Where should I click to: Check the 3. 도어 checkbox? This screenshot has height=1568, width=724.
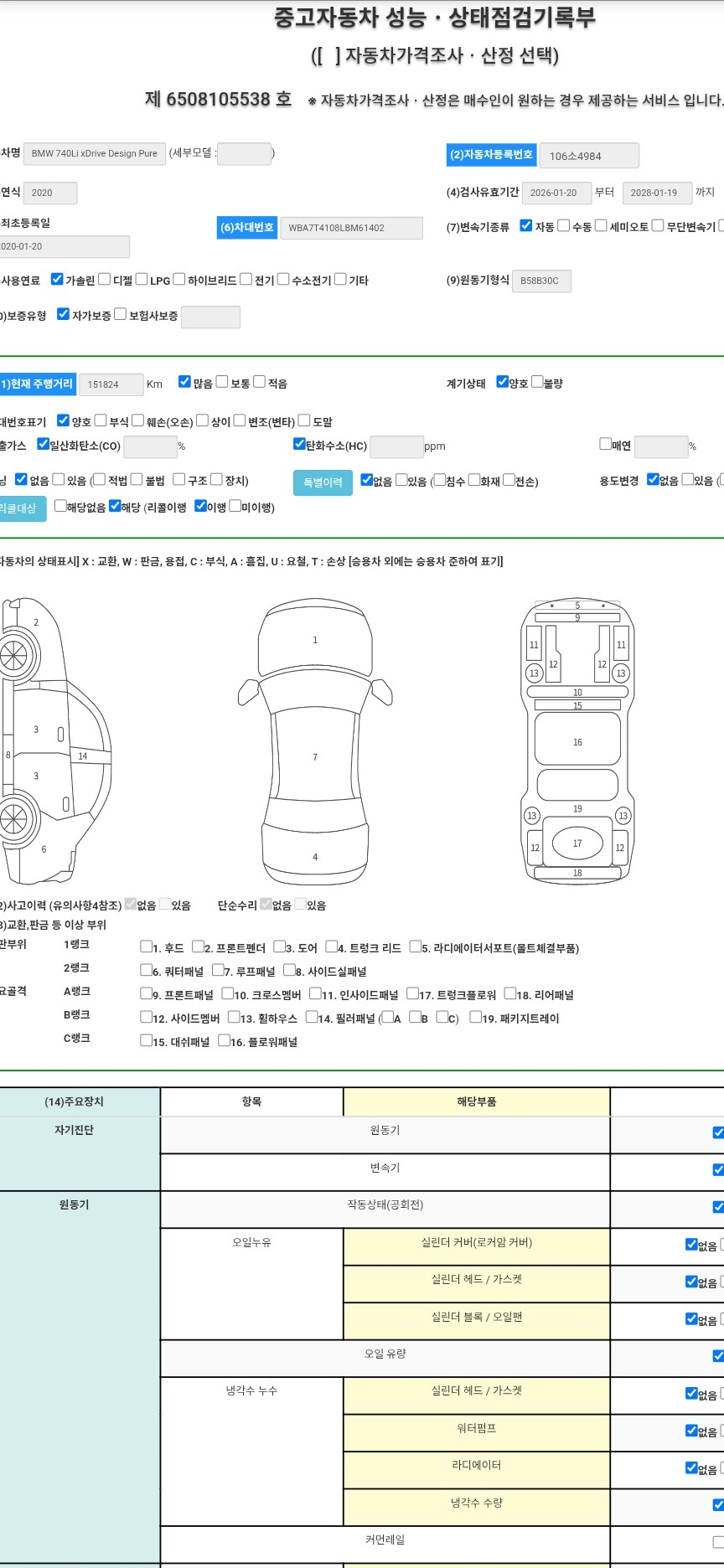click(x=280, y=946)
